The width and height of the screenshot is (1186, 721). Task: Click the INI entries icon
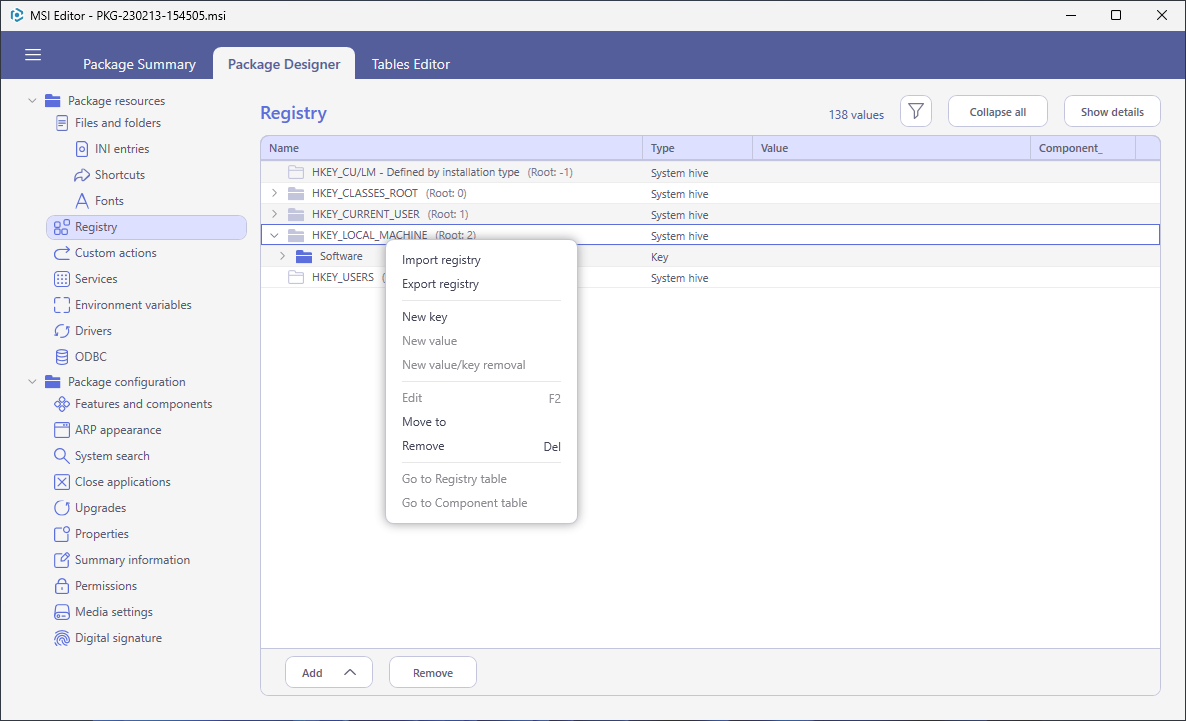[82, 149]
